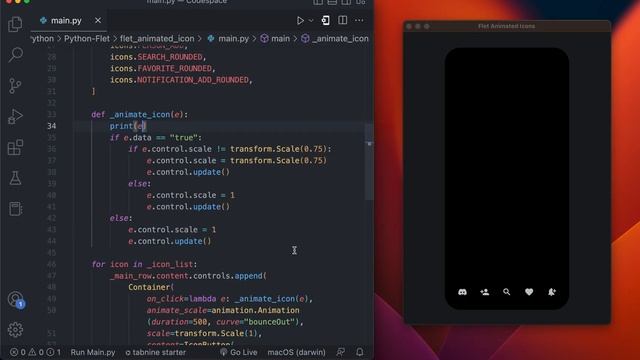
Task: Open the Extensions view
Action: [x=15, y=147]
